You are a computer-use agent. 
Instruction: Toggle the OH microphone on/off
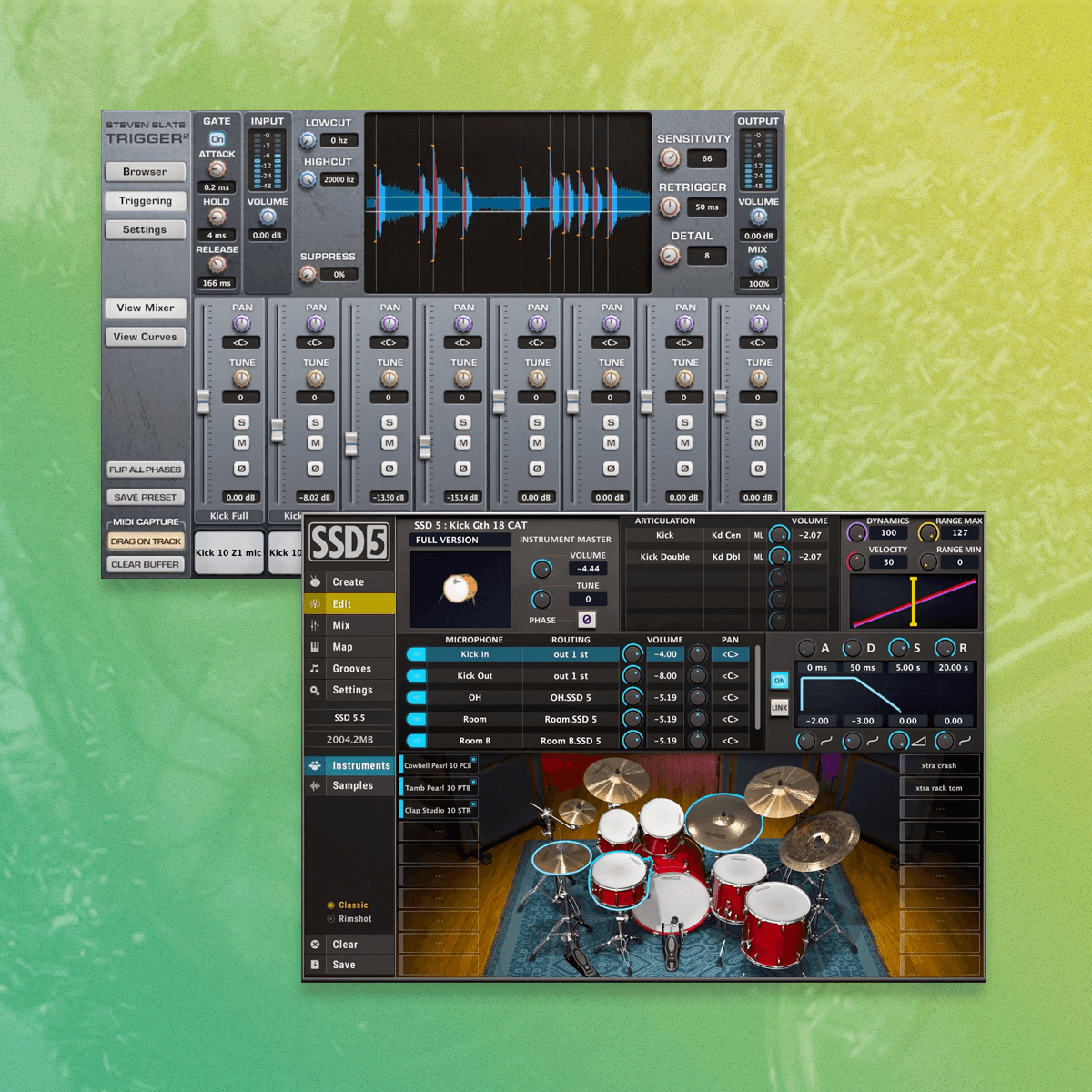[416, 697]
